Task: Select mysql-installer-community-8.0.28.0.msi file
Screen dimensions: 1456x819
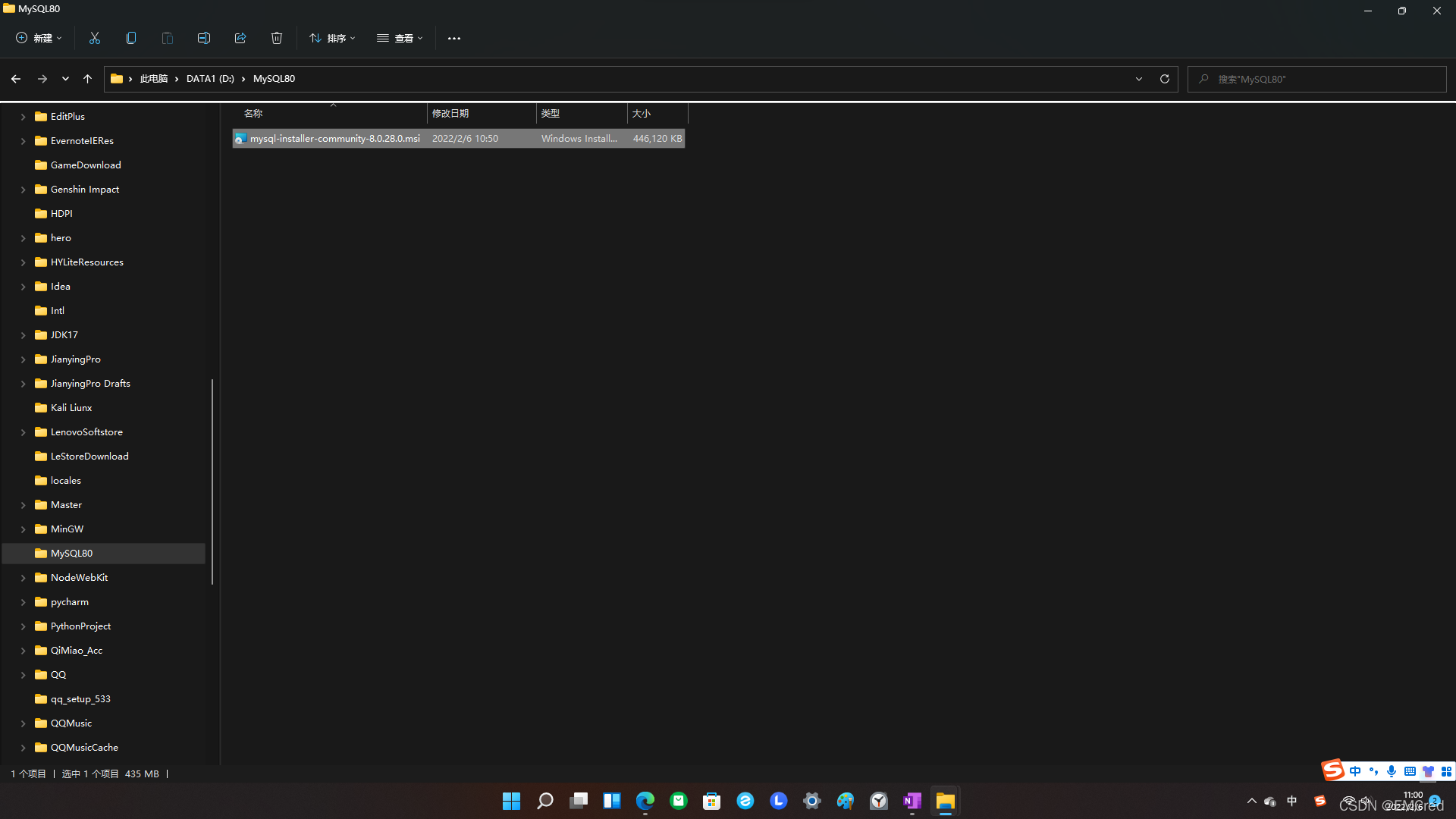Action: click(334, 139)
